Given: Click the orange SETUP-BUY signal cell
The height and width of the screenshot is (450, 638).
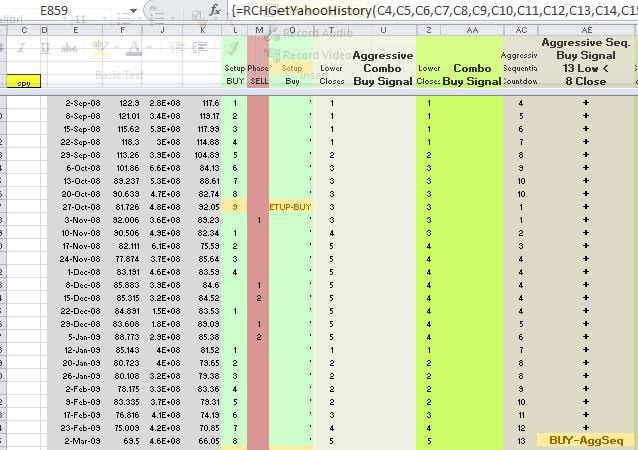Looking at the screenshot, I should (x=290, y=207).
